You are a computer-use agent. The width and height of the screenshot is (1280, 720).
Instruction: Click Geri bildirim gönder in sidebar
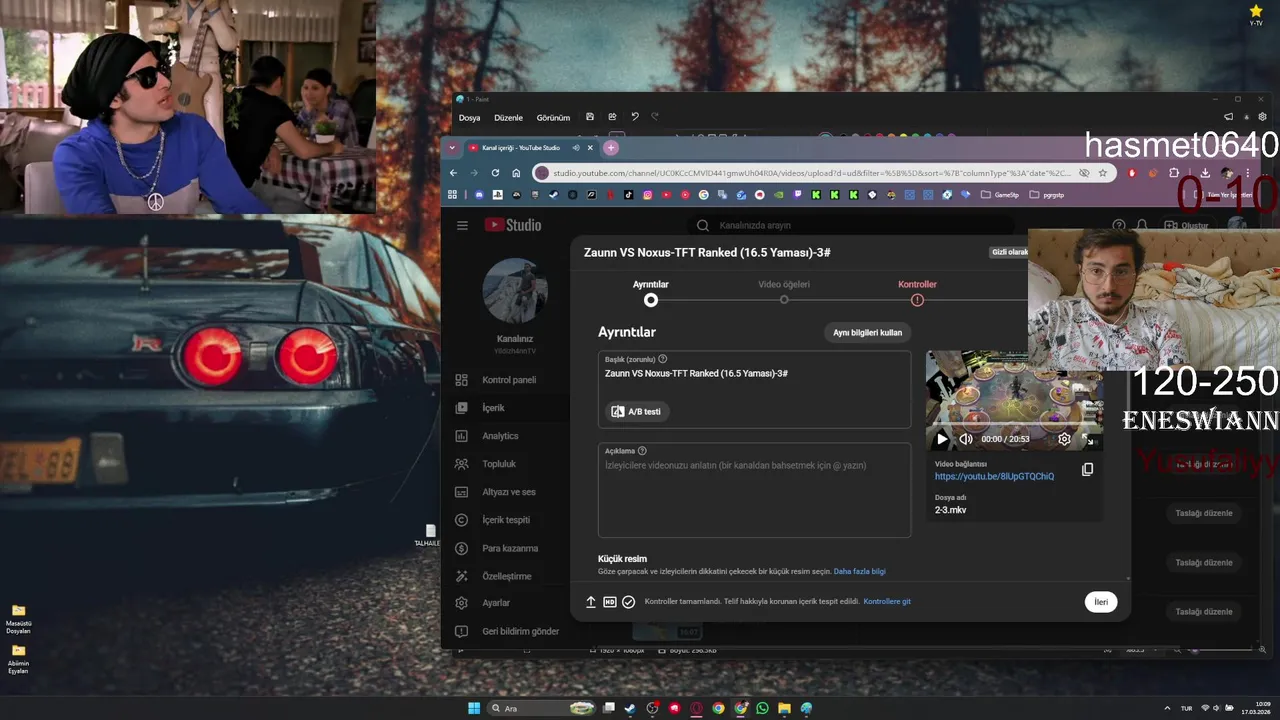pos(505,631)
